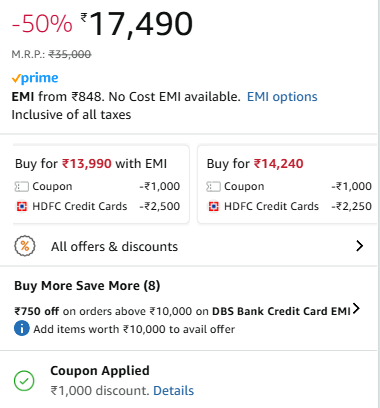Image resolution: width=380 pixels, height=408 pixels.
Task: Click the percent offers badge icon
Action: [x=25, y=246]
